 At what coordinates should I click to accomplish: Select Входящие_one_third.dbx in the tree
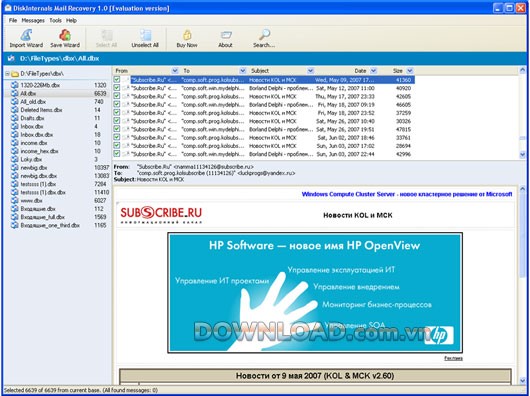point(50,225)
